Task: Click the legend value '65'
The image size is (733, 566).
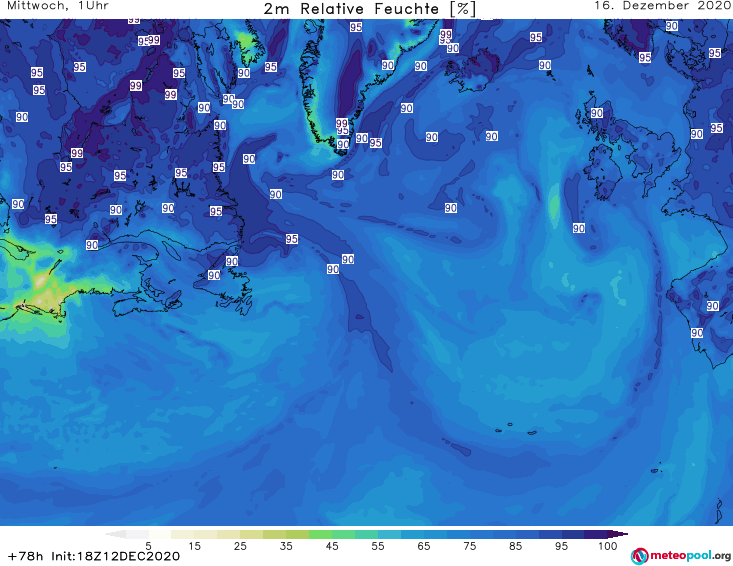Action: pyautogui.click(x=424, y=545)
